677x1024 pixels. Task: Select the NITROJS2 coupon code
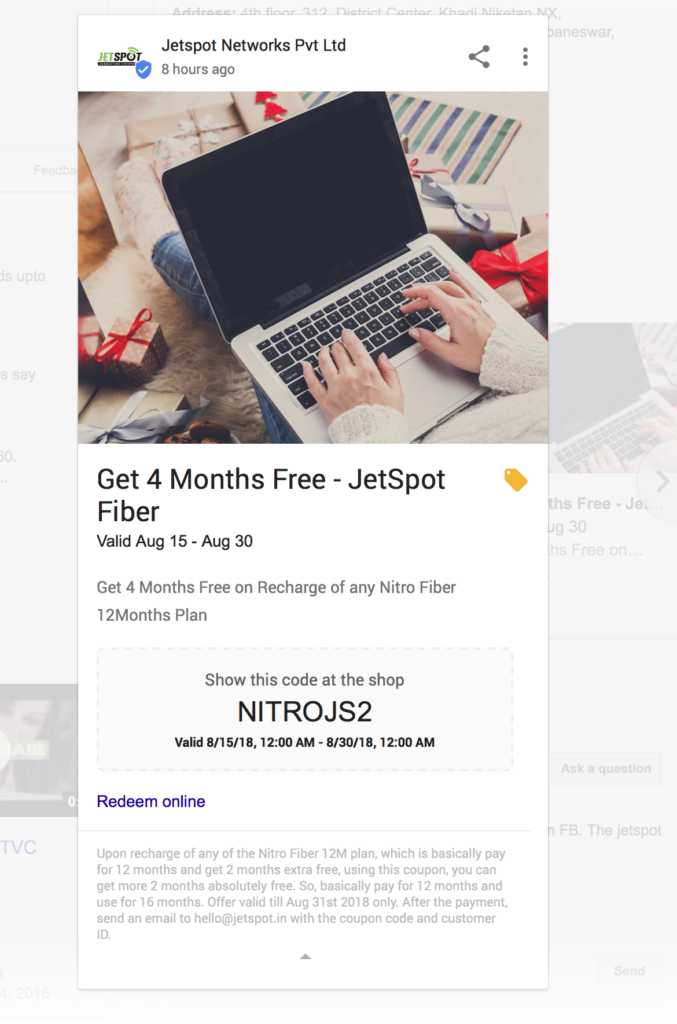click(304, 711)
